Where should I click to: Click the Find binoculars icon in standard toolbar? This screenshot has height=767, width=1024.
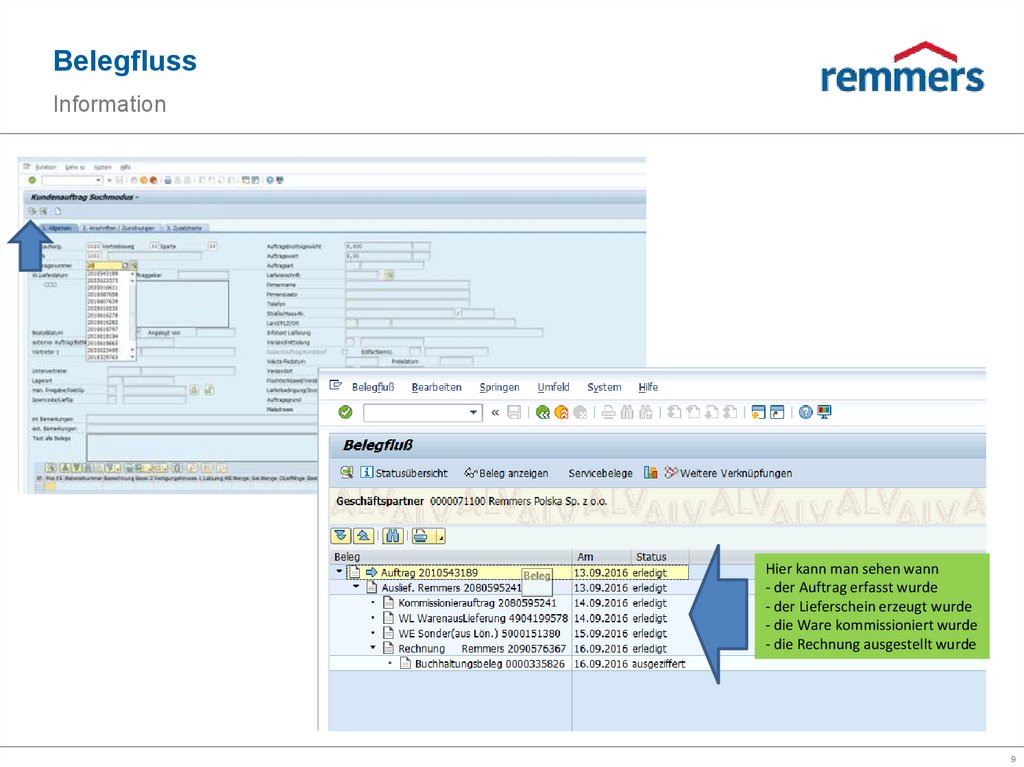coord(627,412)
